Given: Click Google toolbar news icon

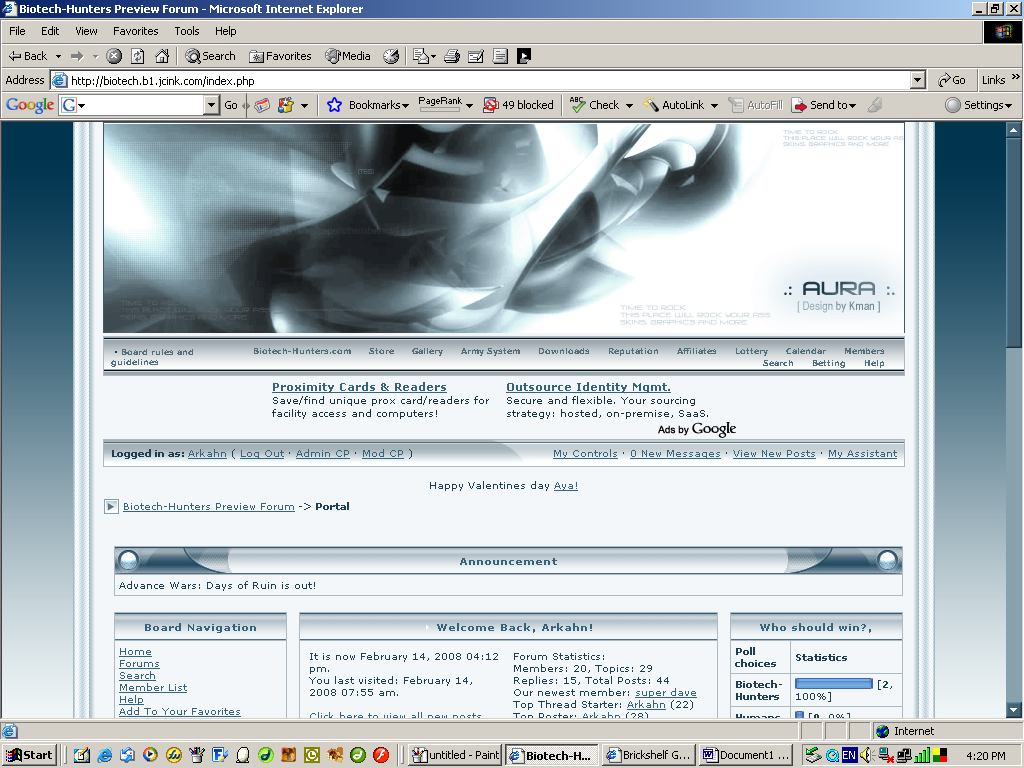Looking at the screenshot, I should click(263, 104).
